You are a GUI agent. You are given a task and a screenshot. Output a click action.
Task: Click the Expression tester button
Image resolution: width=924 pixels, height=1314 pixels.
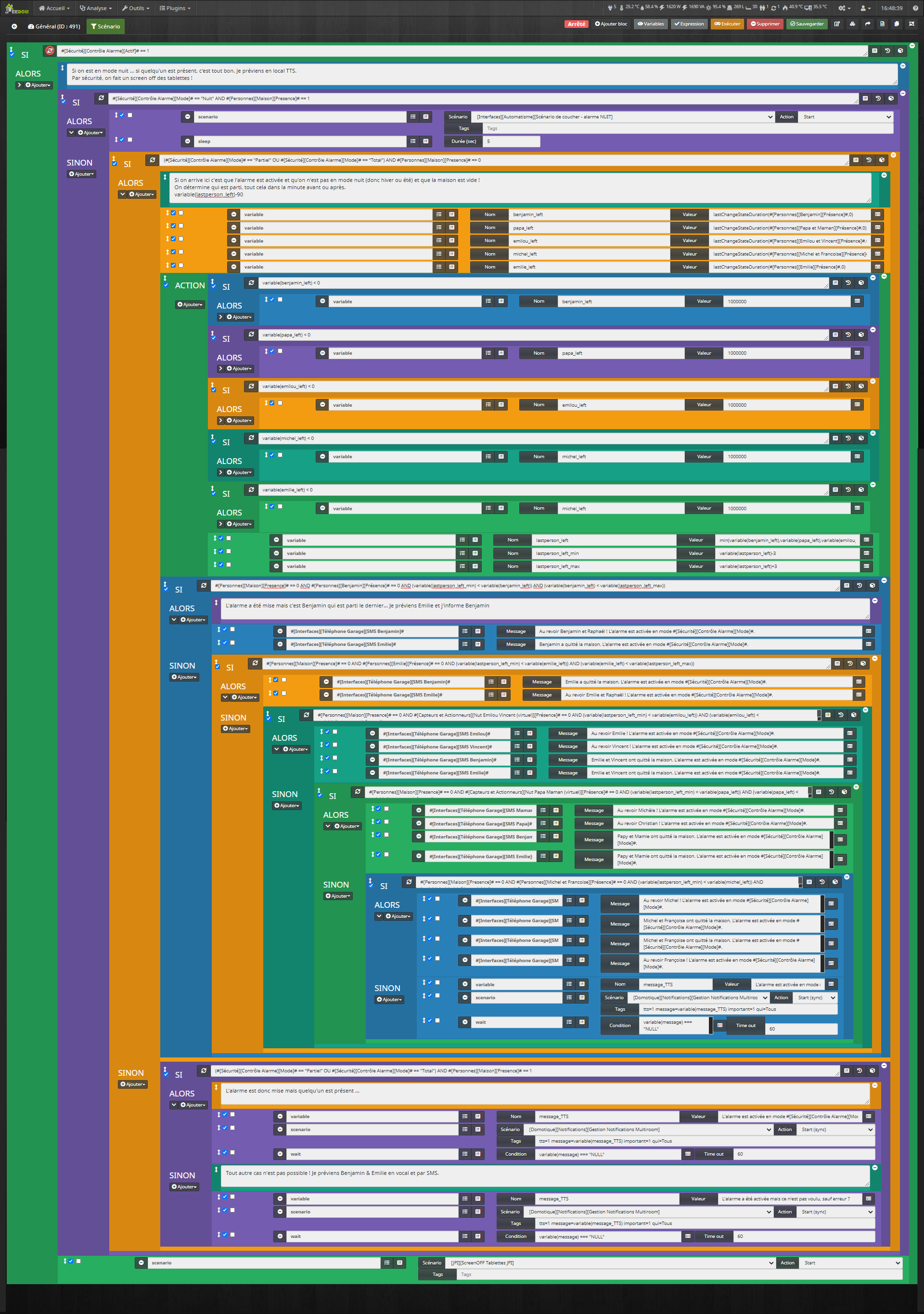coord(689,24)
